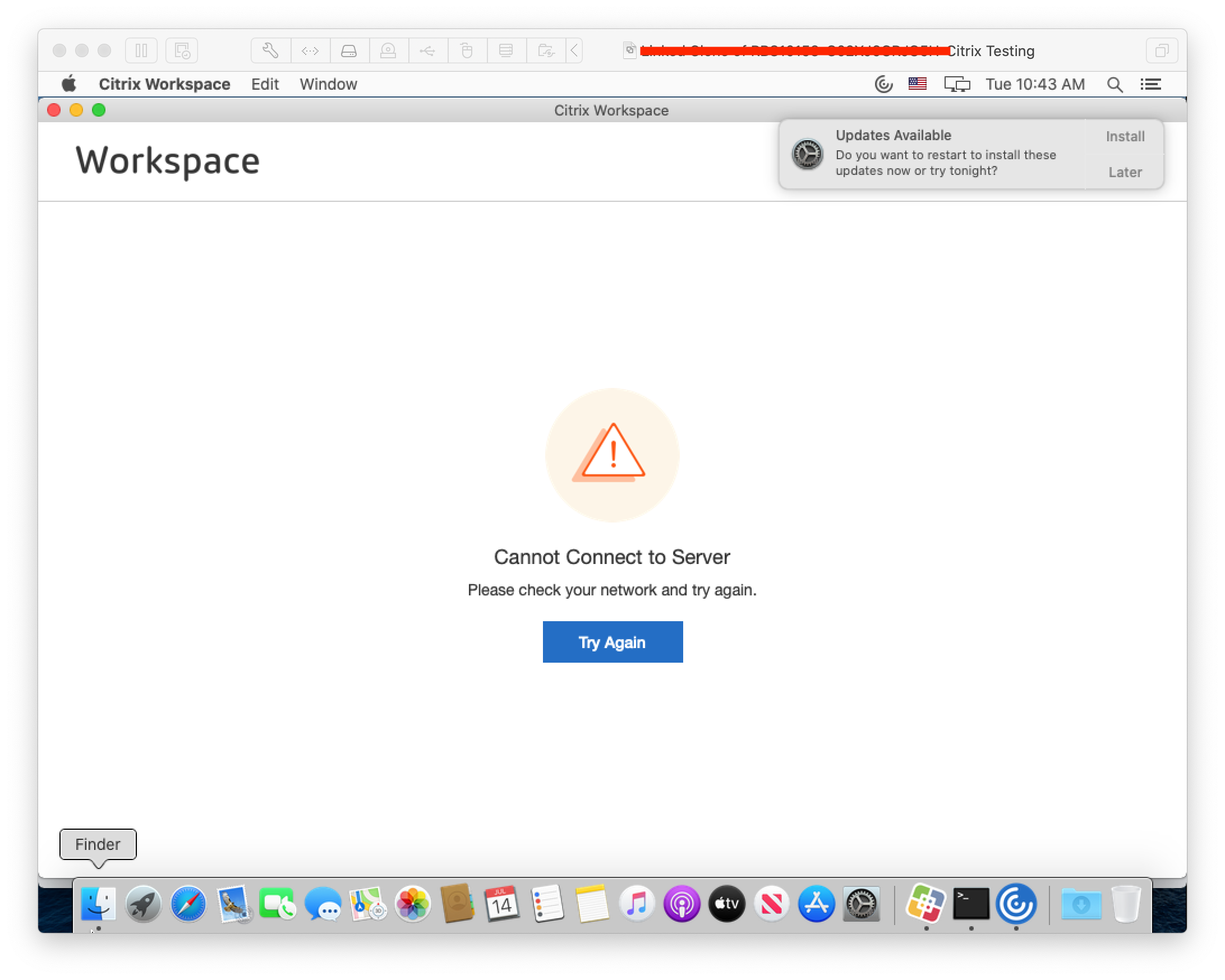Image resolution: width=1225 pixels, height=980 pixels.
Task: Click the Try Again button
Action: pos(612,641)
